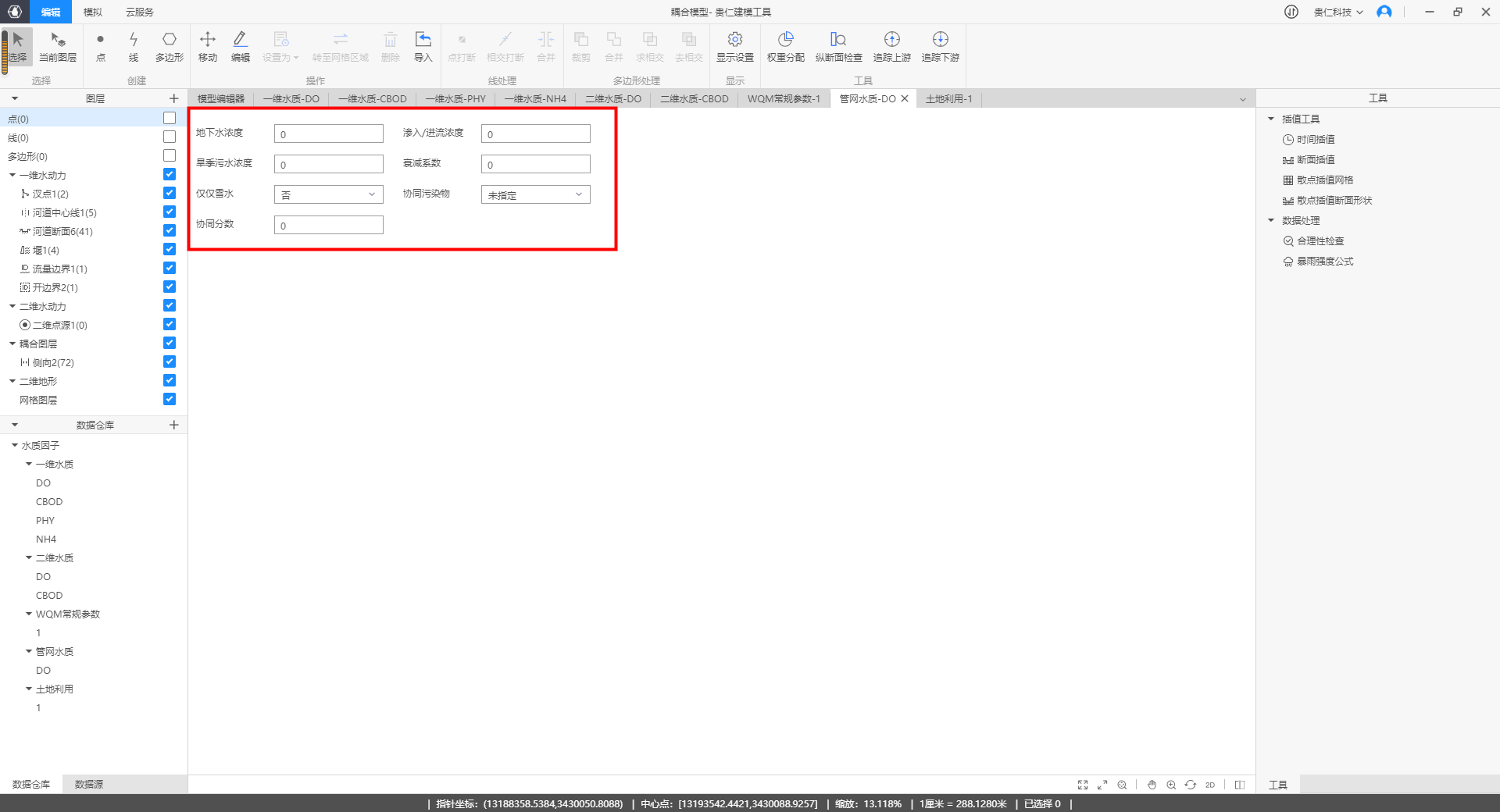Toggle visibility checkbox for 网格图层
The width and height of the screenshot is (1500, 812).
170,399
